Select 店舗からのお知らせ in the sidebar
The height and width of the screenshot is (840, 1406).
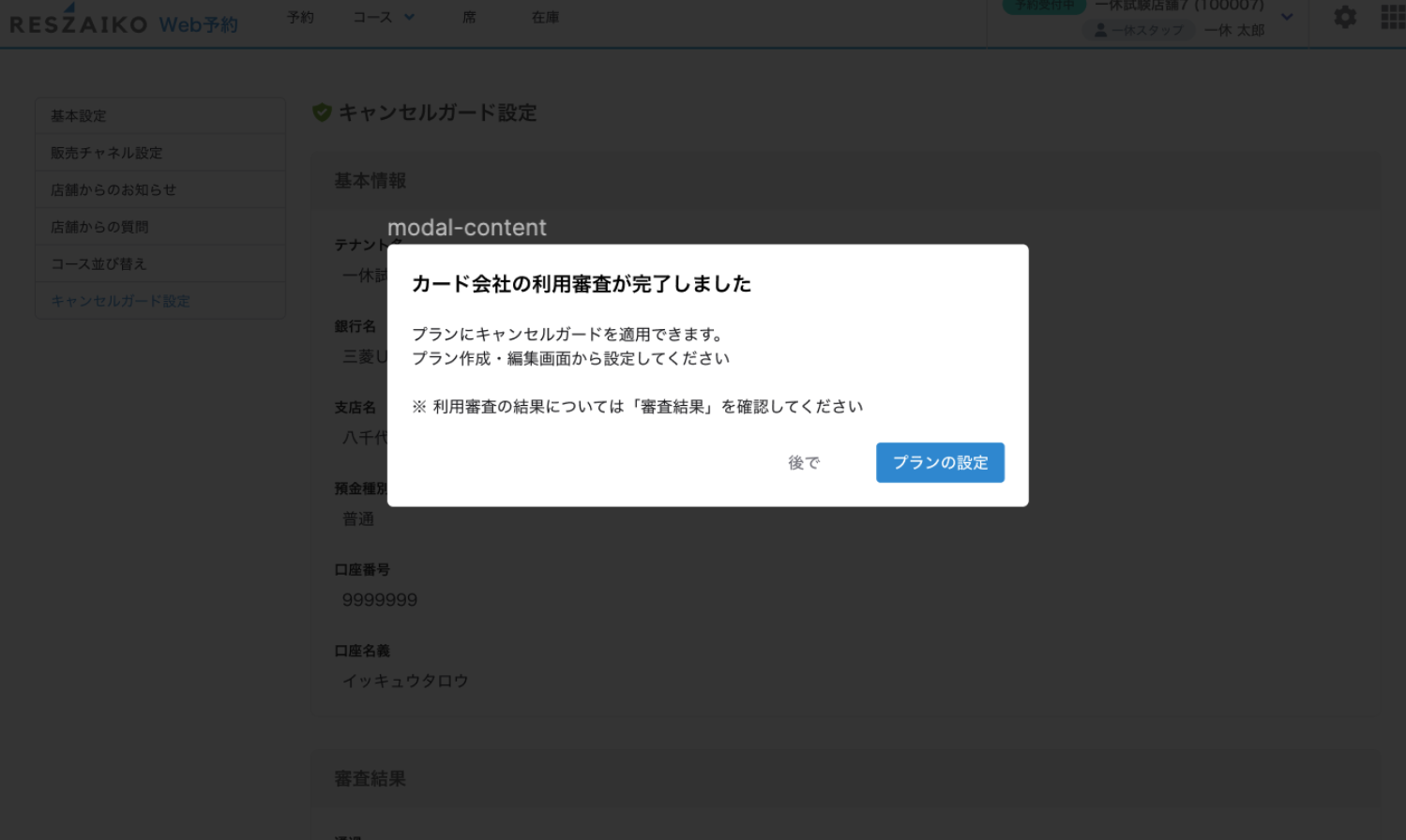click(160, 189)
